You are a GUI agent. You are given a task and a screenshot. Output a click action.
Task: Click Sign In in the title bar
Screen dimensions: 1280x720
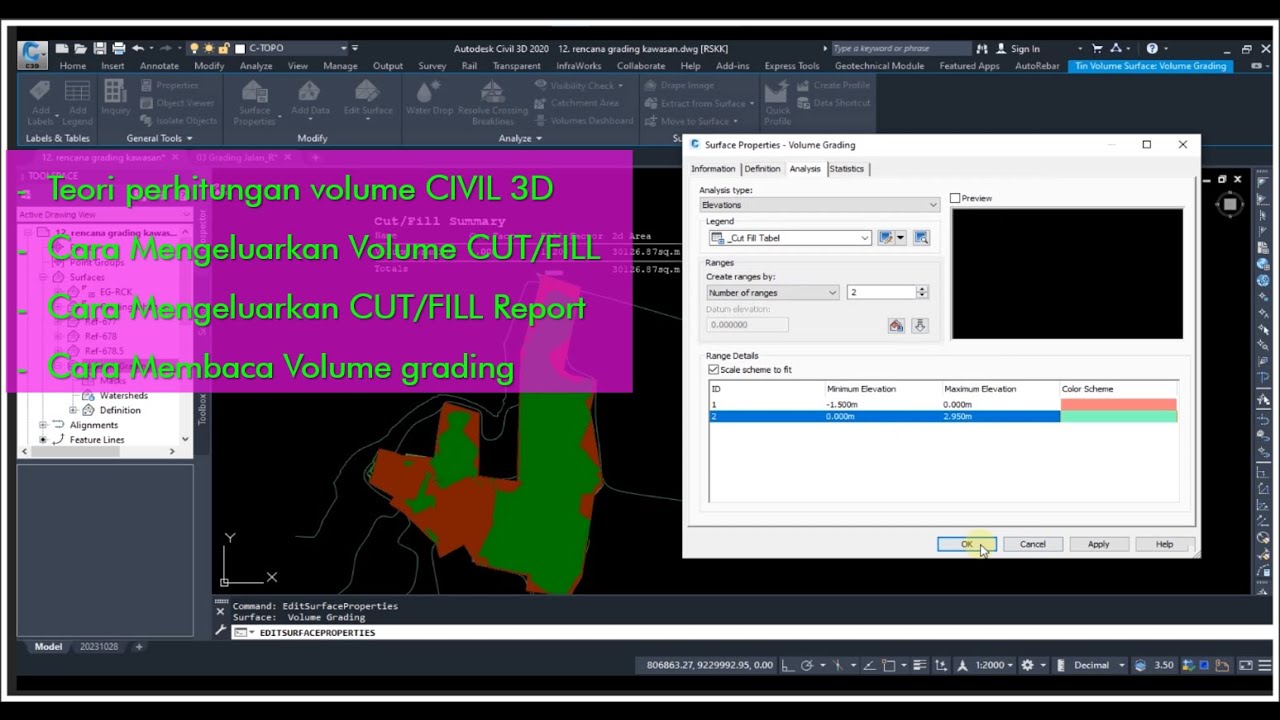tap(1025, 48)
